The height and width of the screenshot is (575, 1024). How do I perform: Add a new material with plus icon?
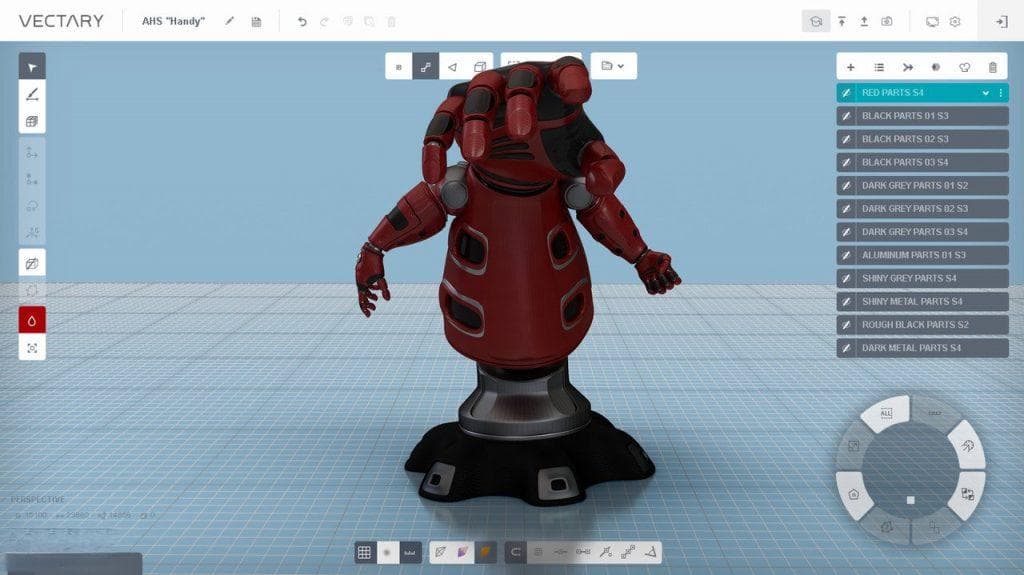[850, 67]
